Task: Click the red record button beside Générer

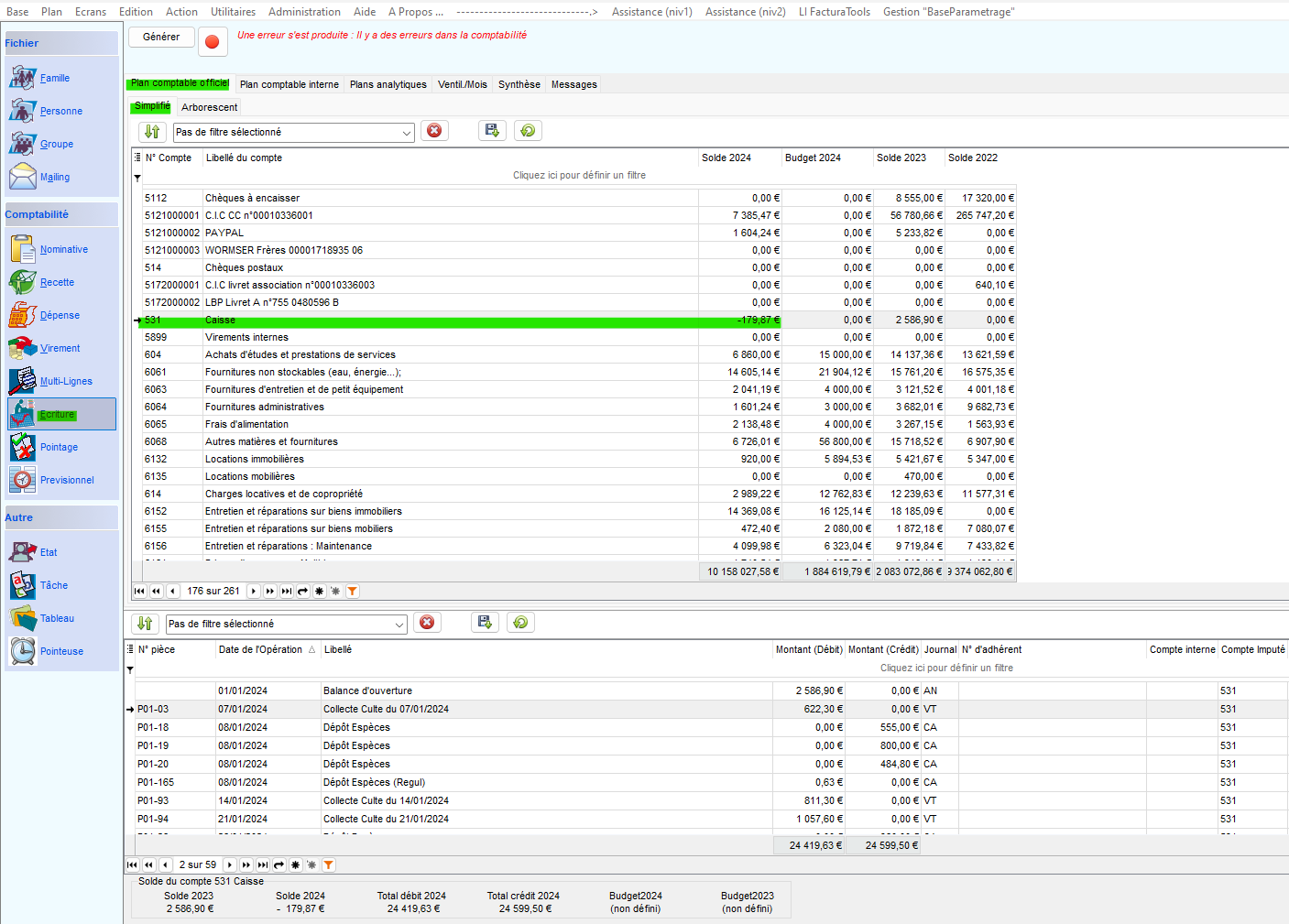Action: [x=213, y=41]
